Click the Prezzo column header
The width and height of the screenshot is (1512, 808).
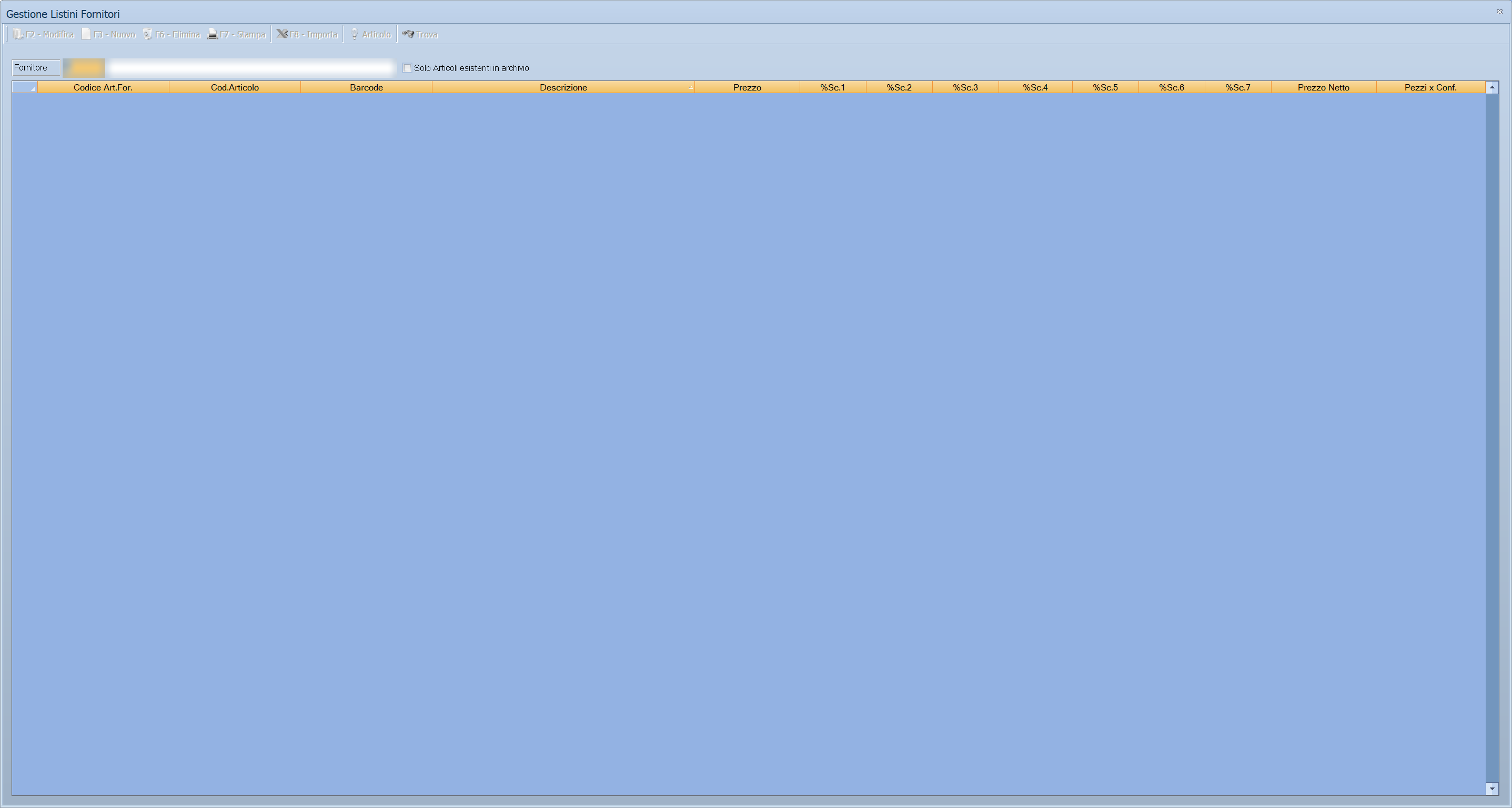pyautogui.click(x=747, y=87)
